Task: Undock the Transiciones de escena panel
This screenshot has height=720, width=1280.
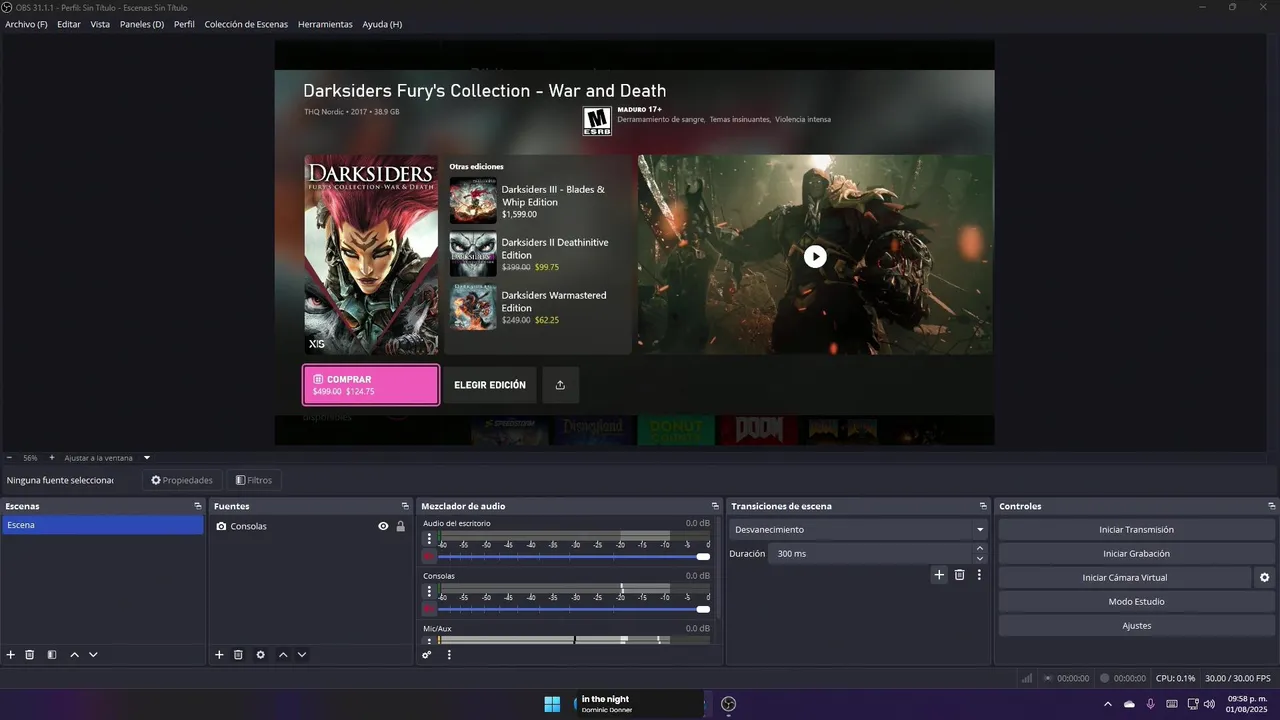Action: (983, 506)
